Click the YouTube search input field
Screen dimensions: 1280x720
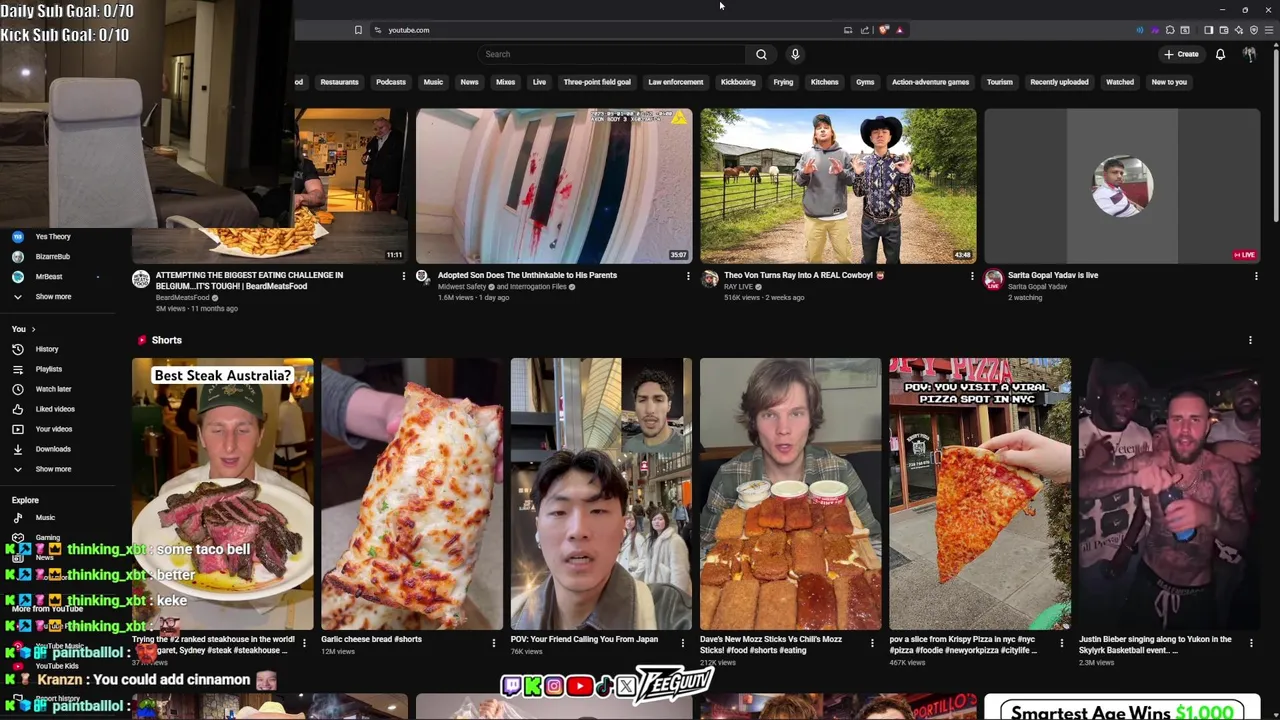[612, 54]
